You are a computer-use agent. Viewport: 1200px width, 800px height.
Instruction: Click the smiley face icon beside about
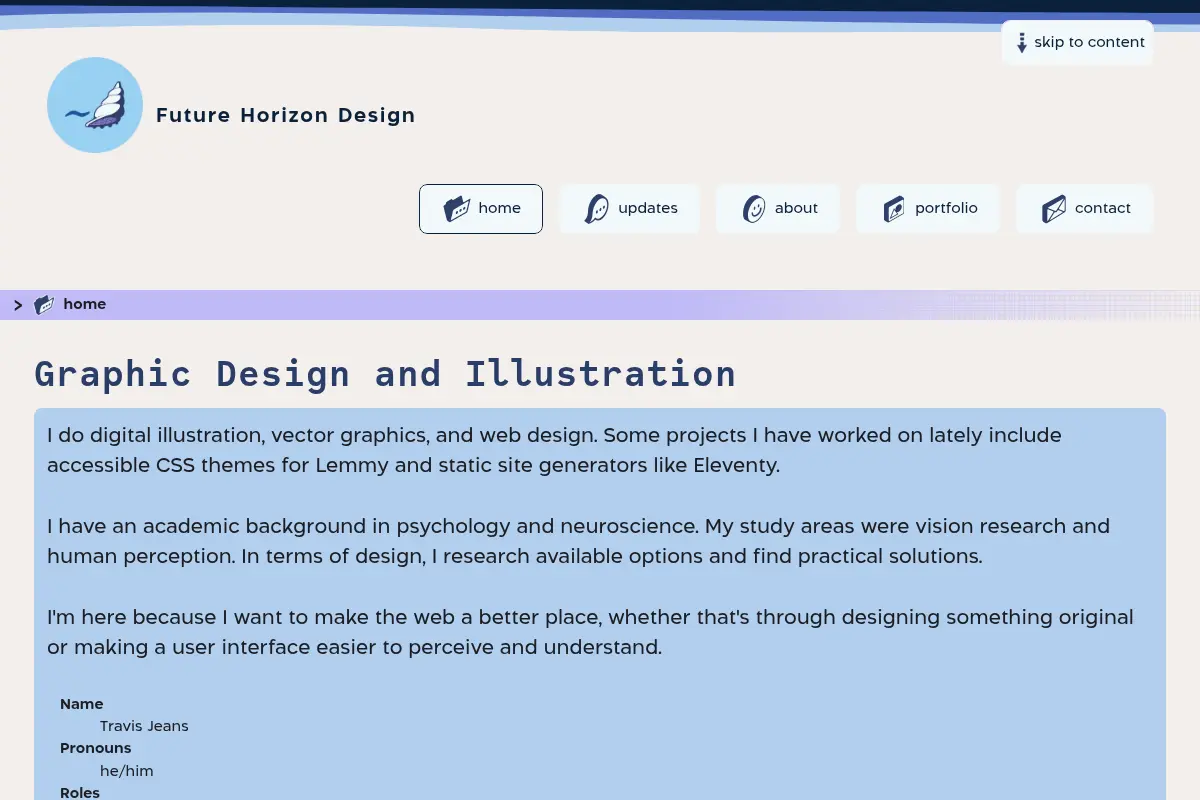point(754,209)
